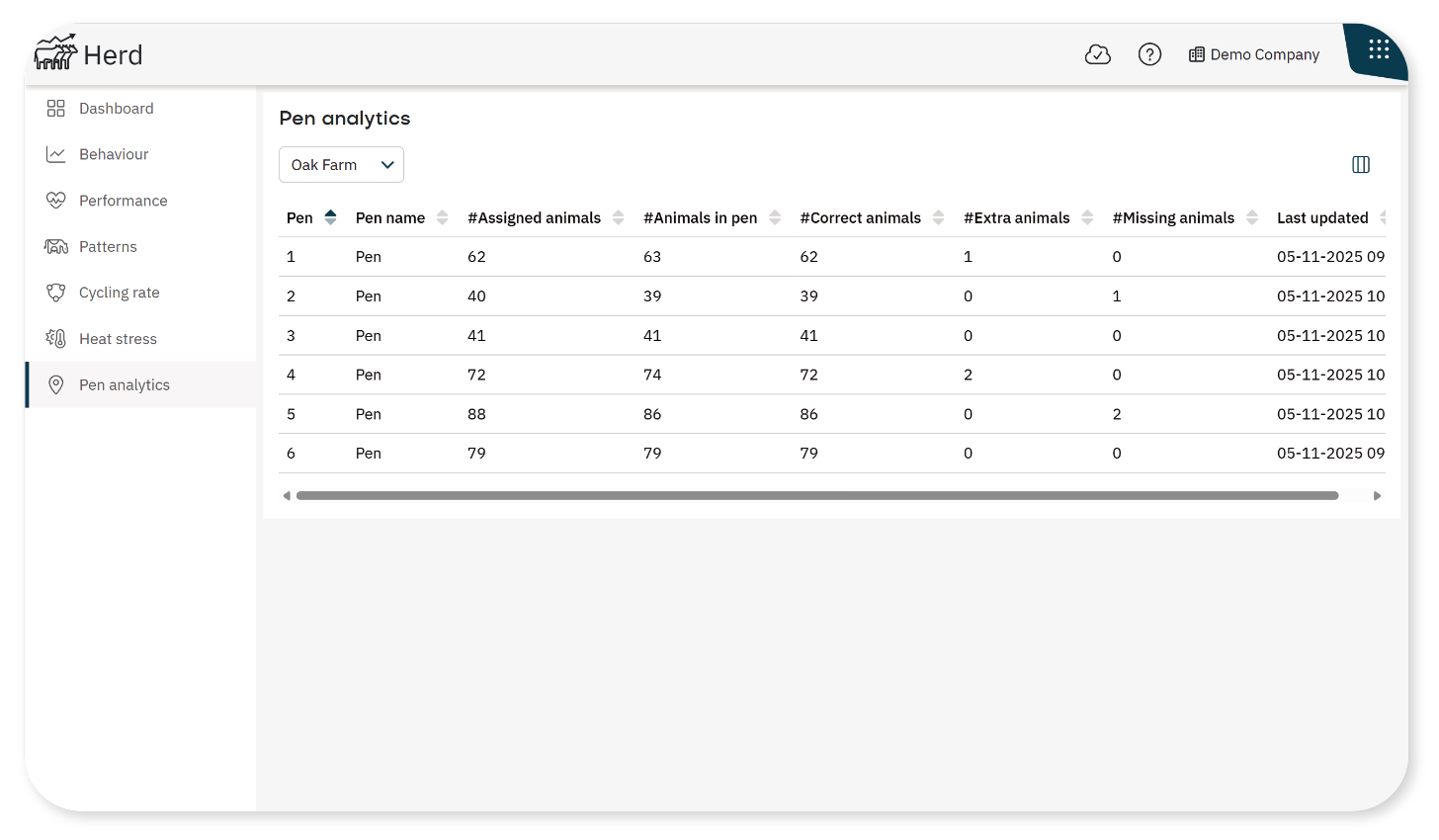
Task: Click the column settings icon
Action: click(1361, 165)
